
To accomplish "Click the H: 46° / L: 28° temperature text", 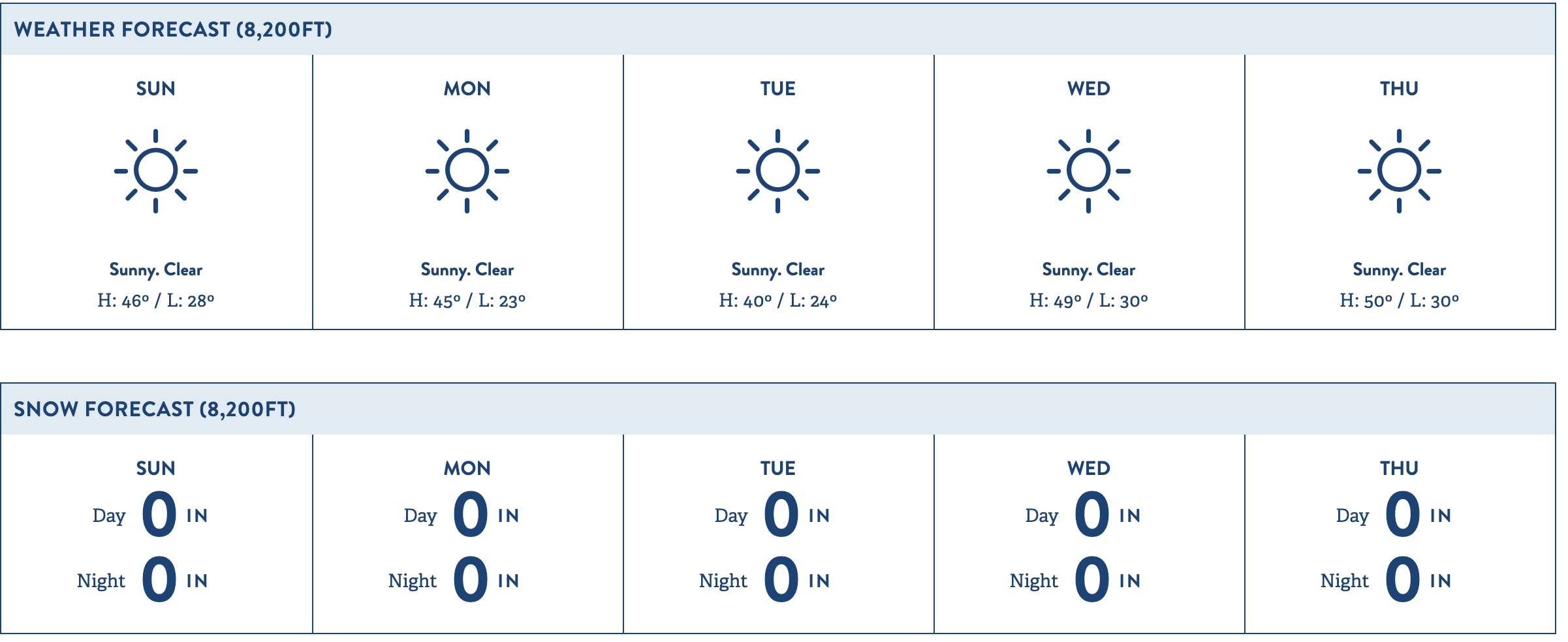I will pos(156,301).
